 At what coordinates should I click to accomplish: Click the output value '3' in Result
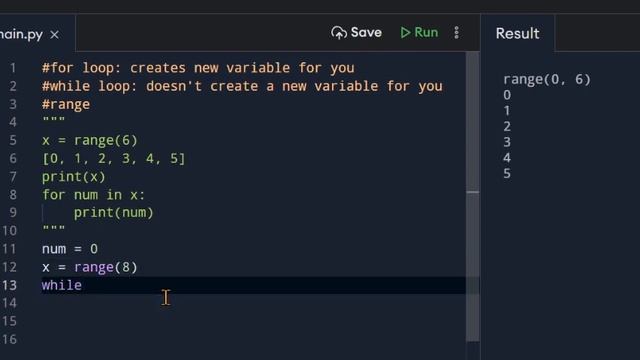tap(507, 142)
